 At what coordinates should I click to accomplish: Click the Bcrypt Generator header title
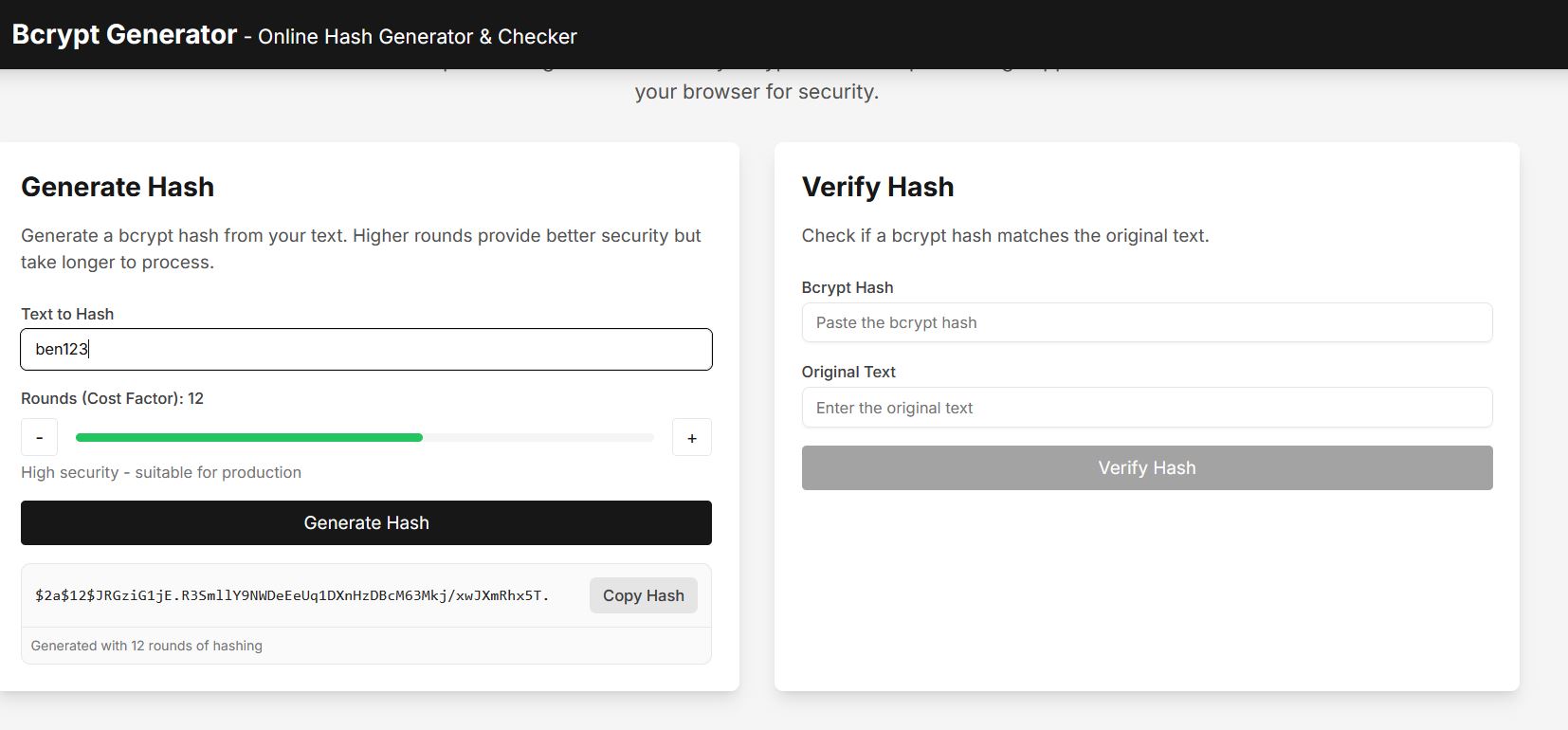coord(123,34)
